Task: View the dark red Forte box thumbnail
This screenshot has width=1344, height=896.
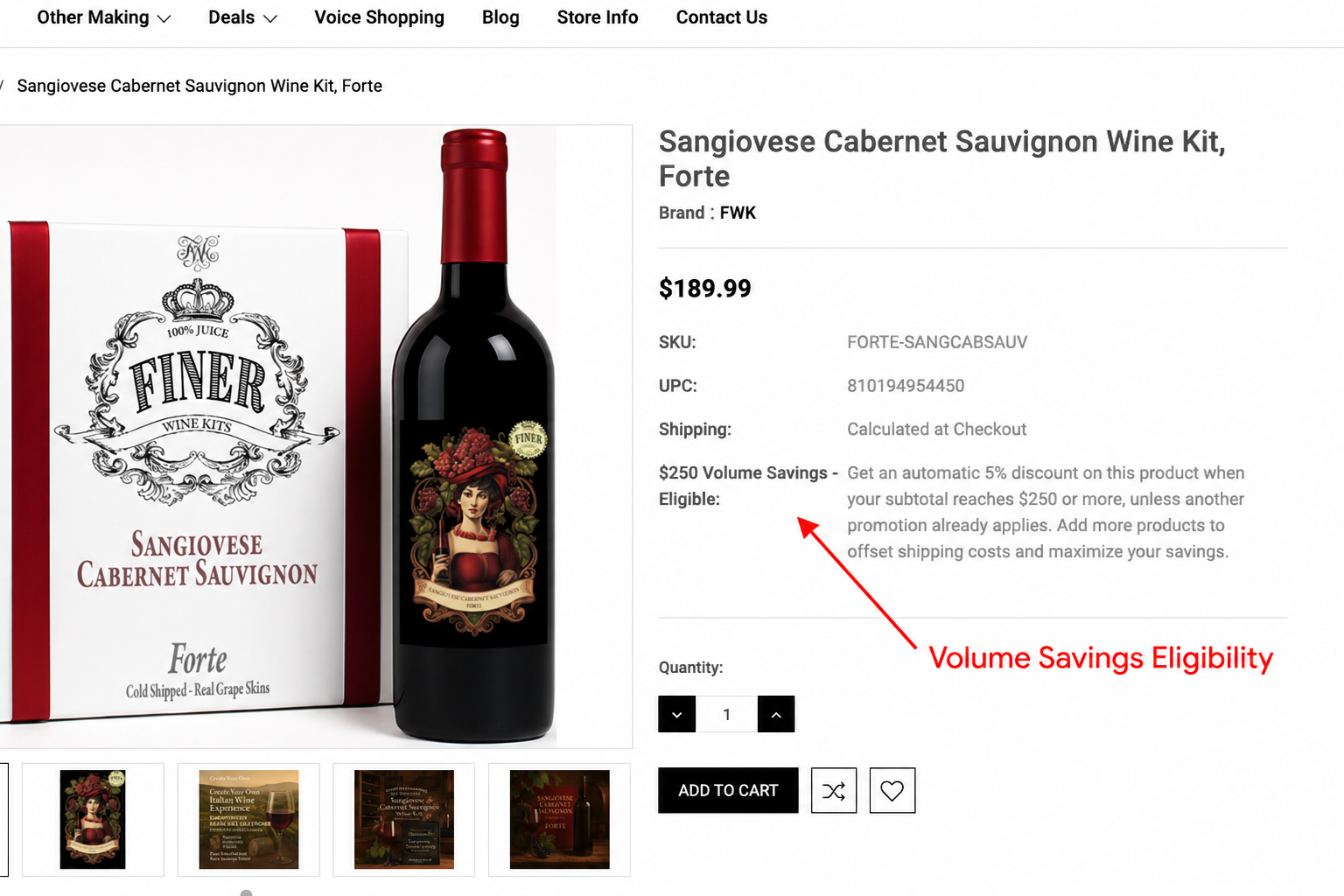Action: click(x=559, y=820)
